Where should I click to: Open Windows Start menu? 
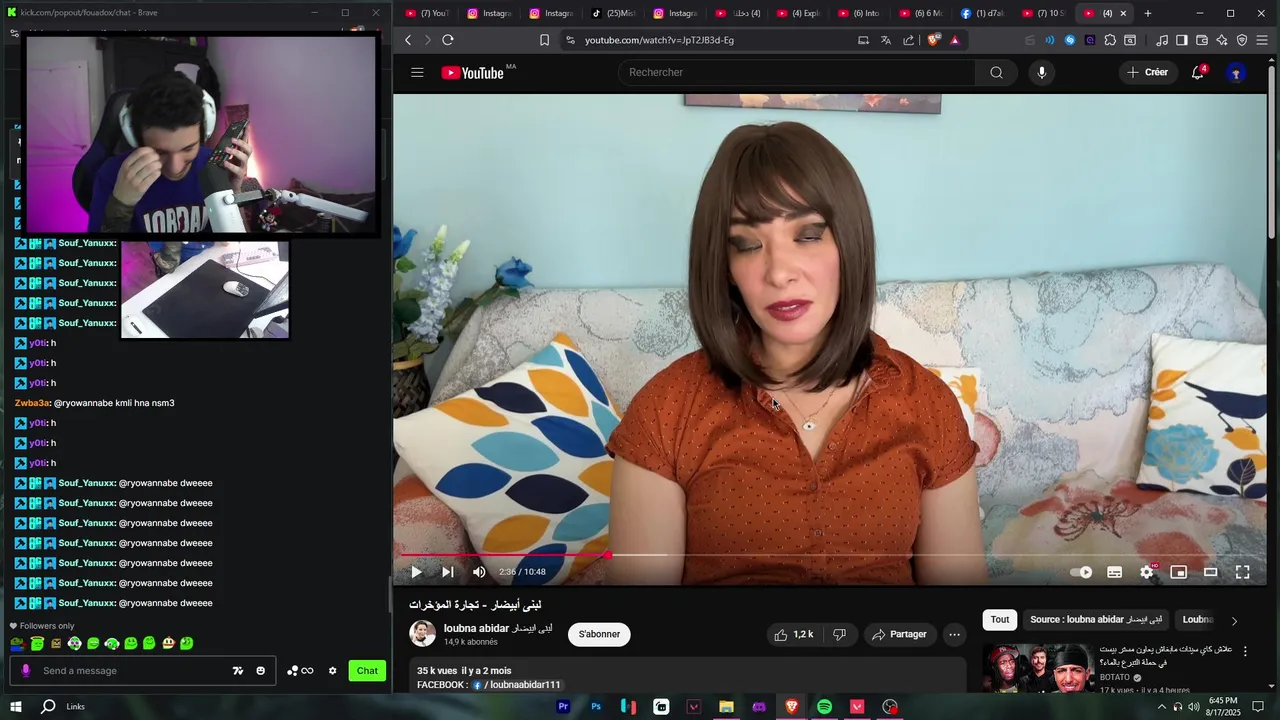(16, 707)
